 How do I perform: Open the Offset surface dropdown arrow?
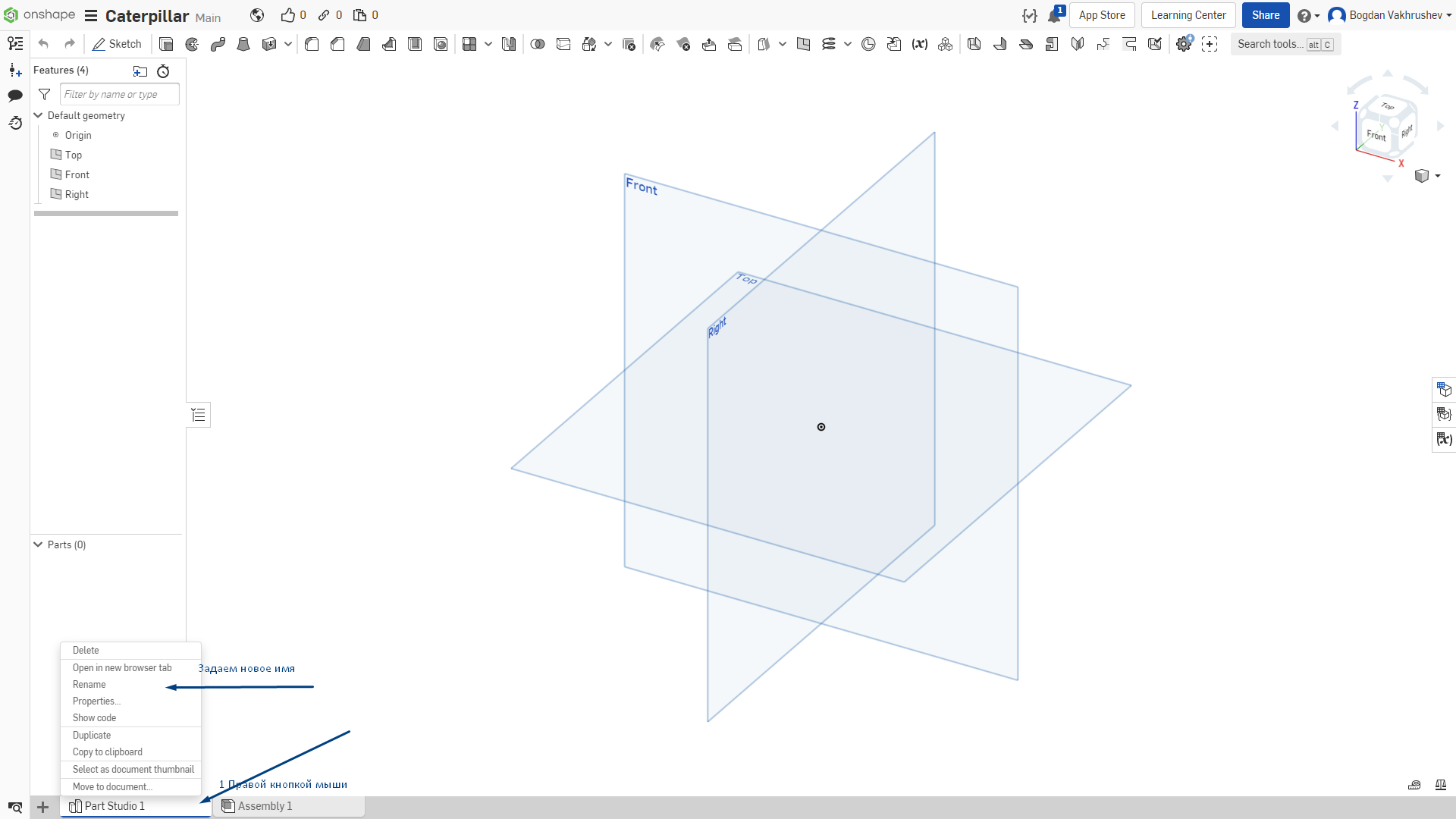(783, 44)
